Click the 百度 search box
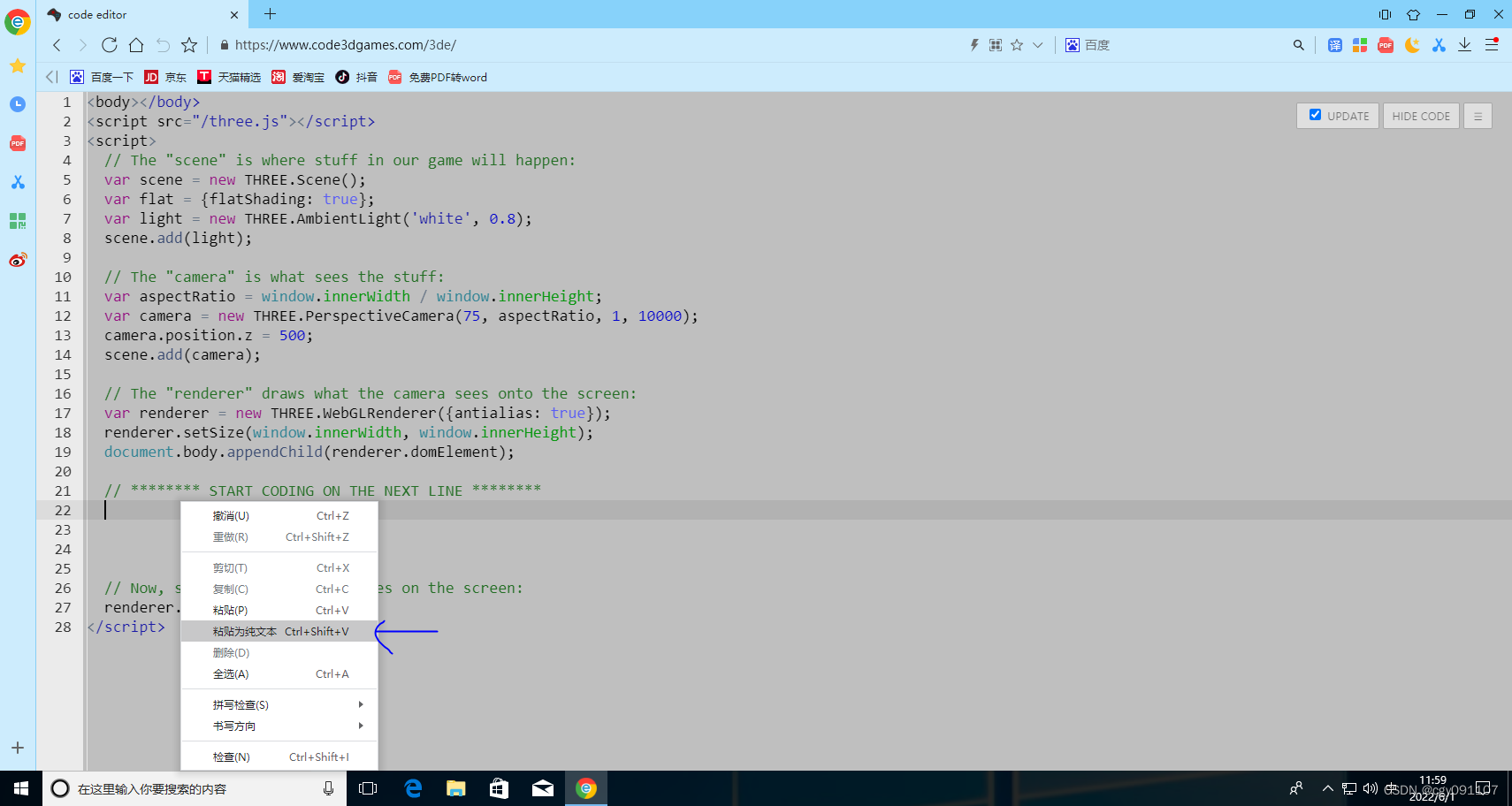Image resolution: width=1512 pixels, height=806 pixels. [1176, 45]
